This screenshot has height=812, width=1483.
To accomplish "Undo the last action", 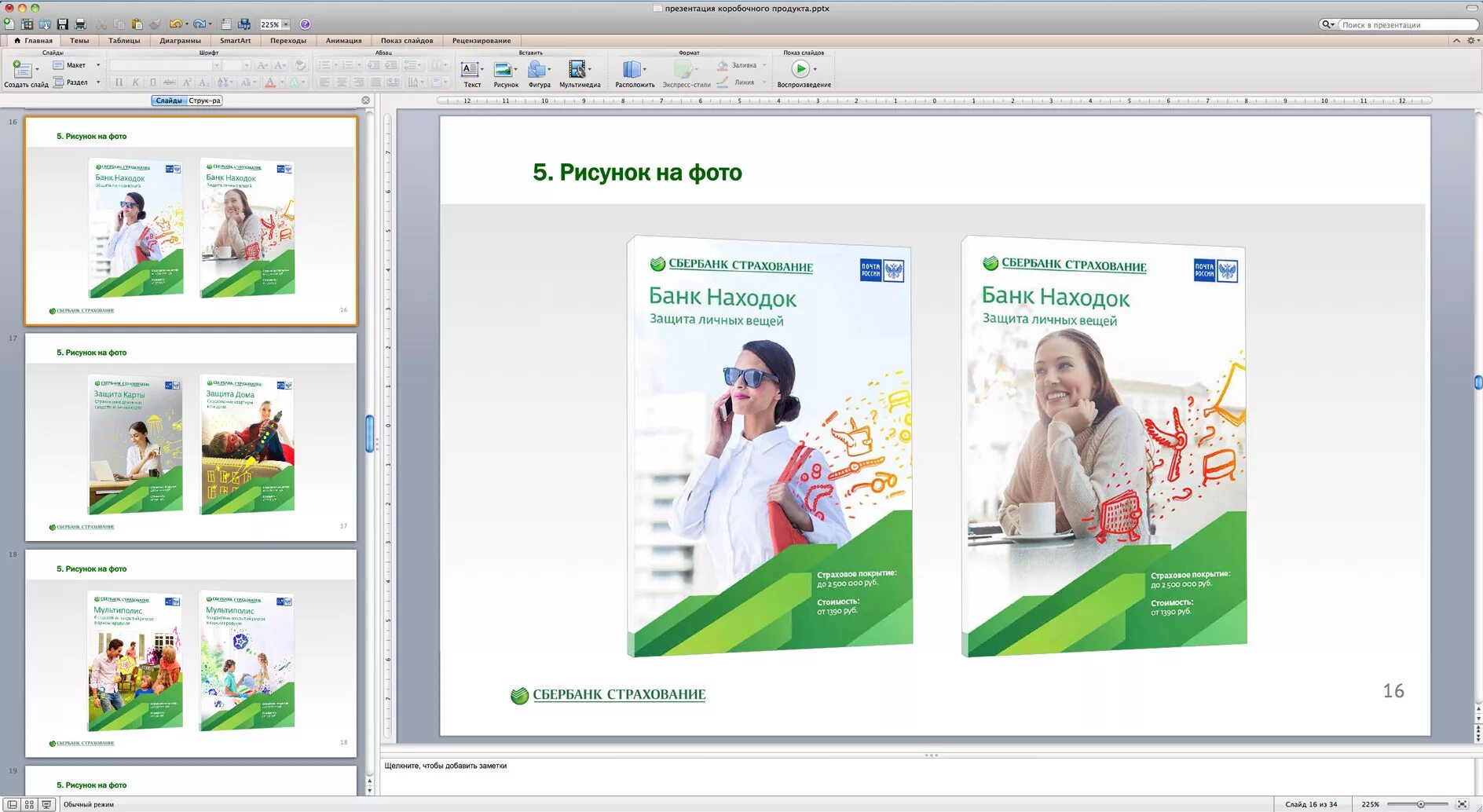I will tap(175, 24).
